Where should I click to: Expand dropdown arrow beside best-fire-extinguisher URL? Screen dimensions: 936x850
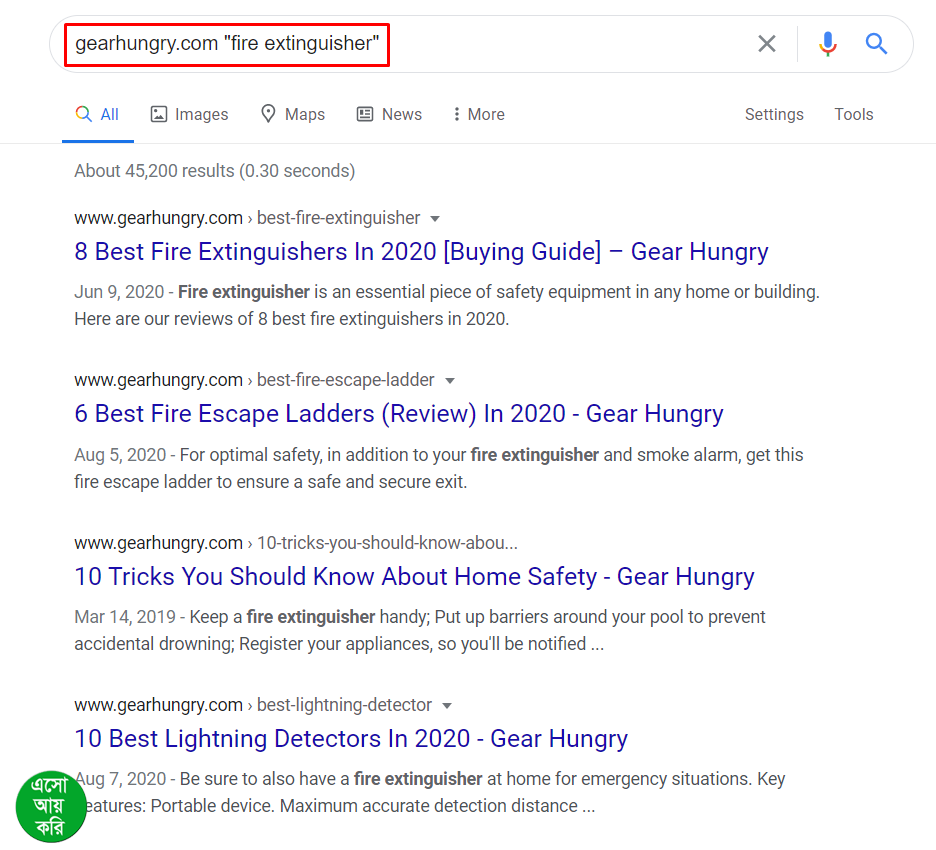[435, 218]
